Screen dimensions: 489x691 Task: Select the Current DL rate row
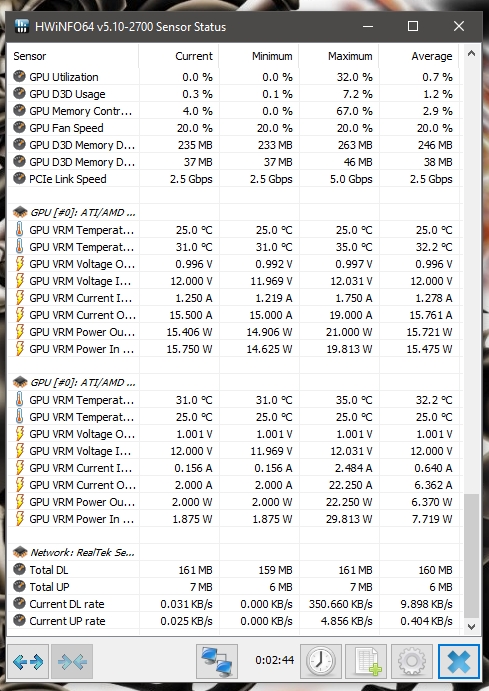tap(235, 604)
